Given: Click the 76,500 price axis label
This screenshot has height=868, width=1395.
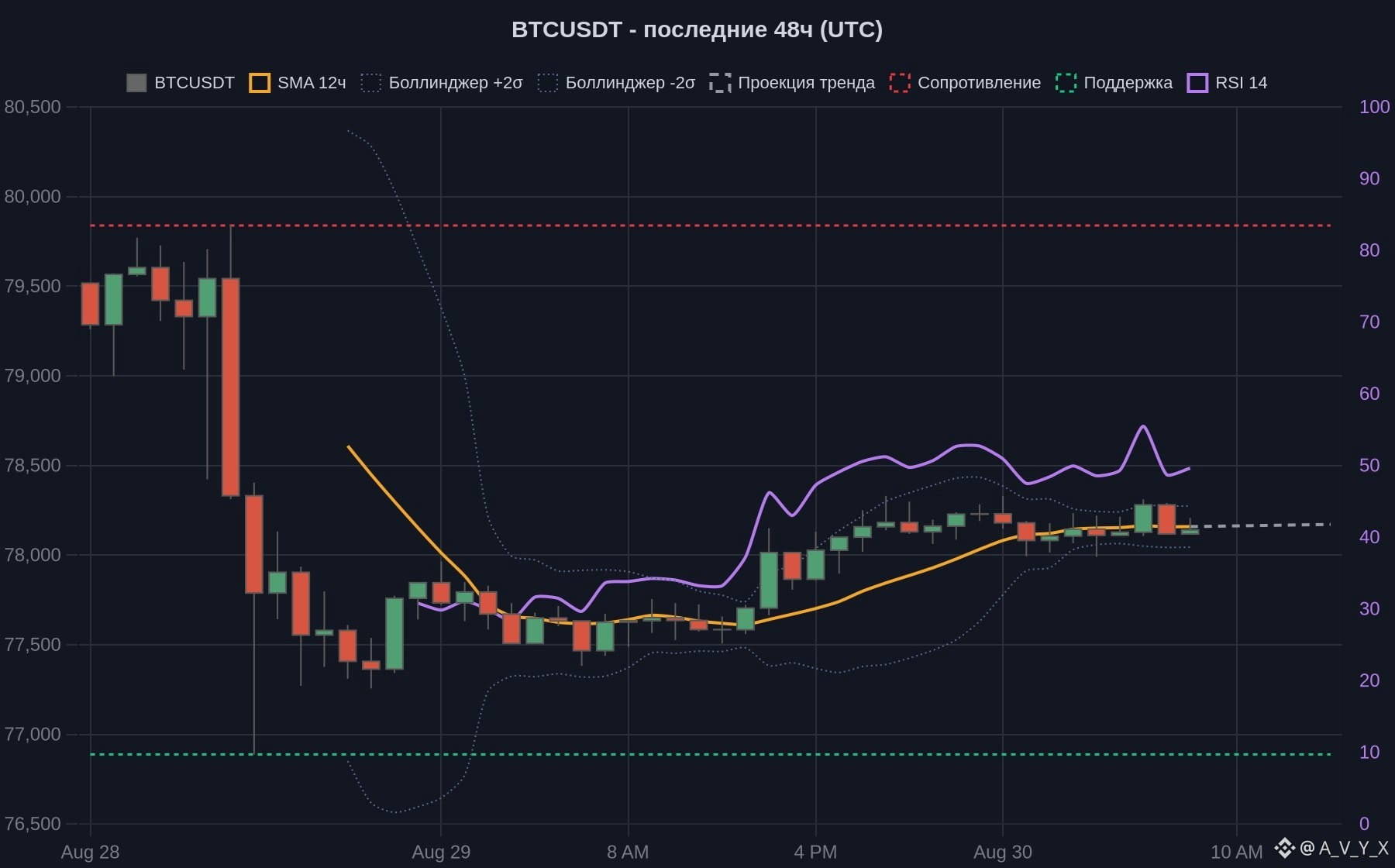Looking at the screenshot, I should (33, 824).
